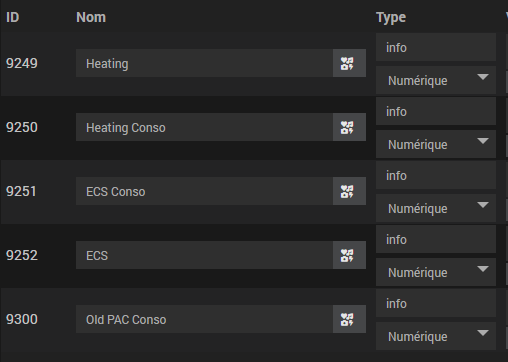Open icon picker for Heating command
The height and width of the screenshot is (362, 508).
click(x=349, y=63)
